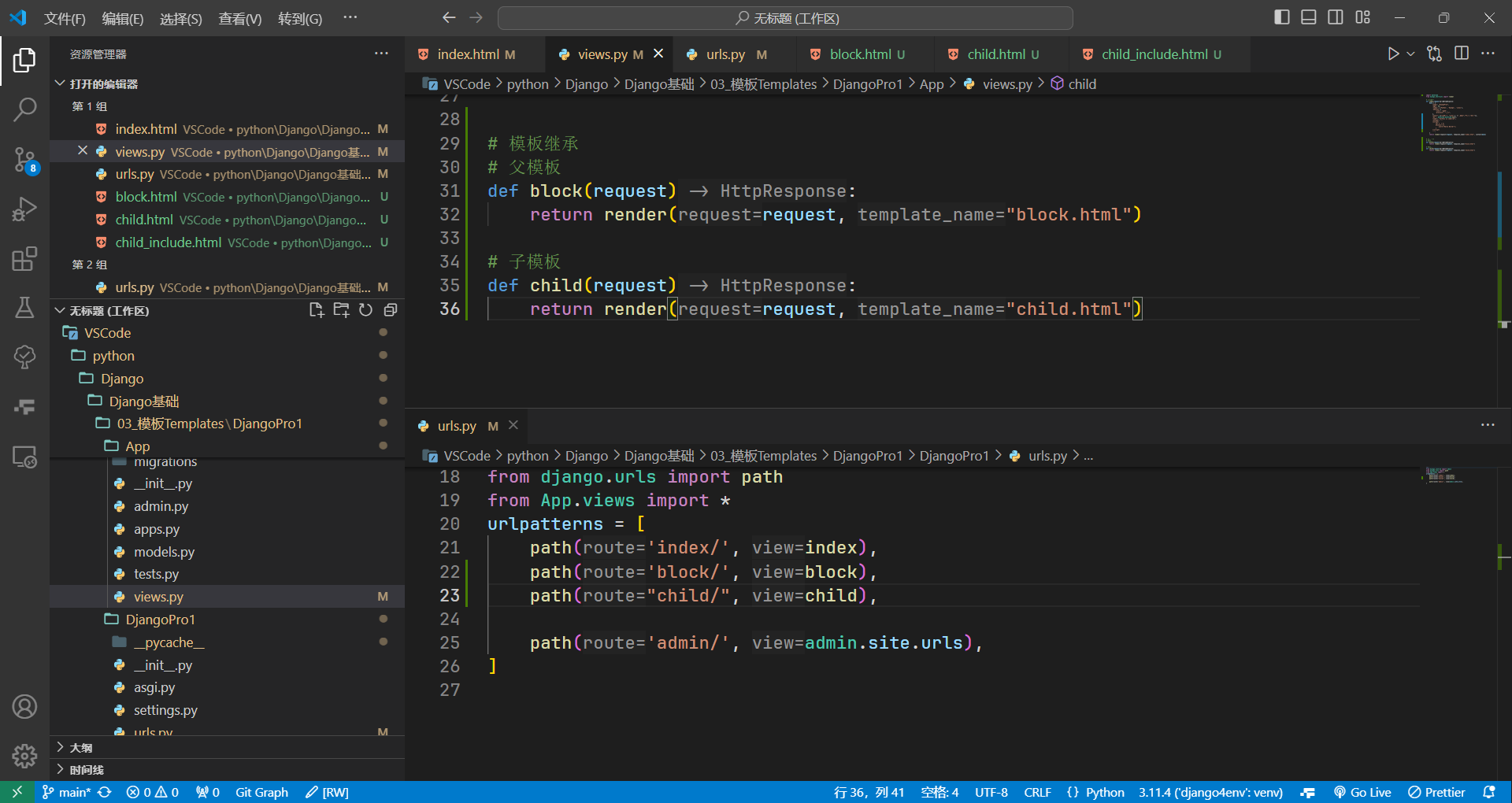The height and width of the screenshot is (803, 1512).
Task: Open the Extensions view
Action: coord(24,259)
